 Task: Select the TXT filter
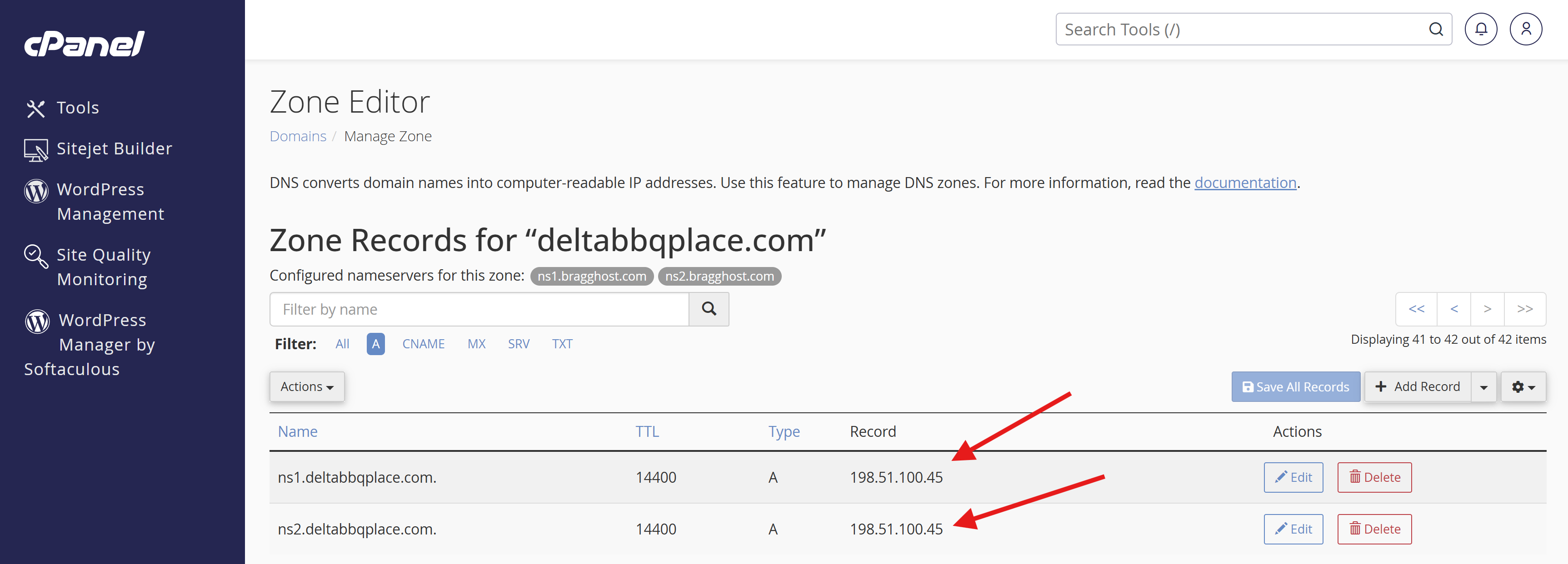click(562, 344)
